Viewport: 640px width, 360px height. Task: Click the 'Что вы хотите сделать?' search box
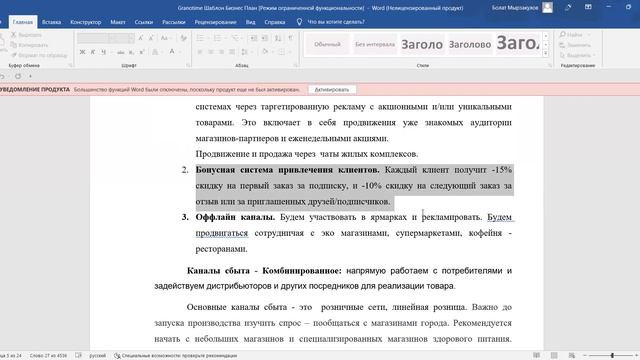pyautogui.click(x=336, y=22)
